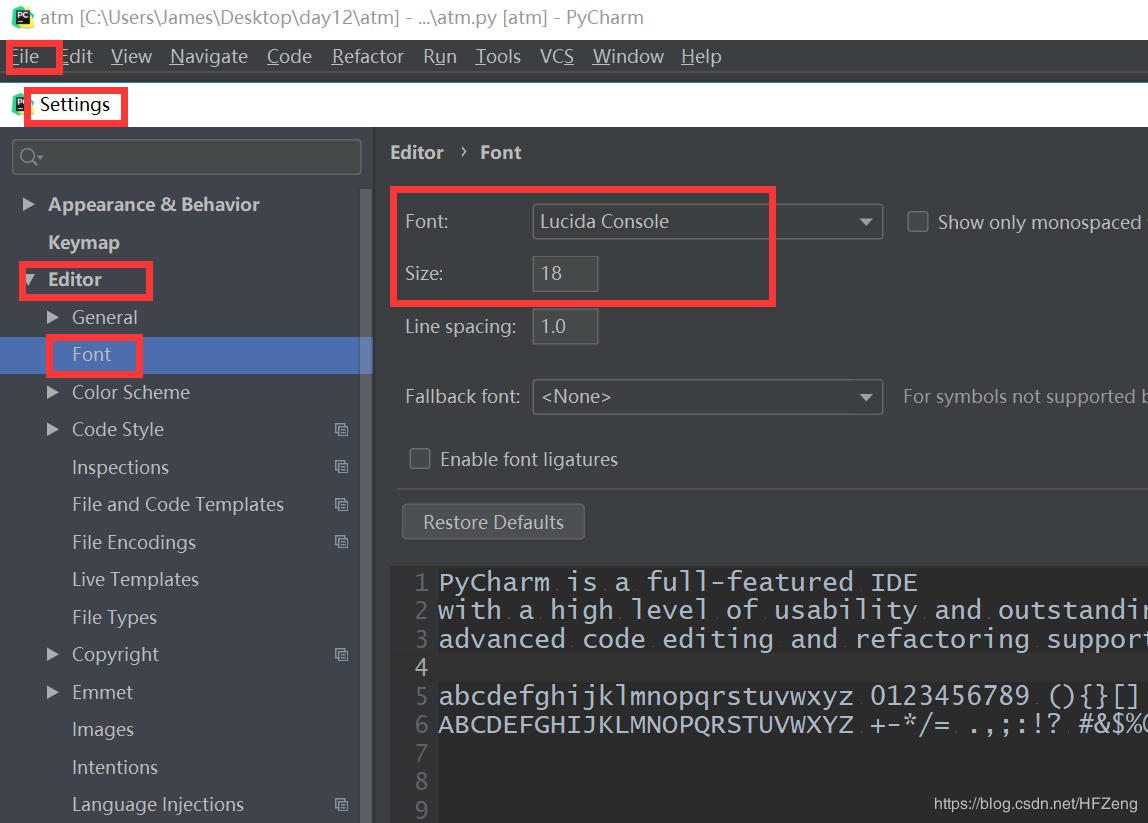Screen dimensions: 1148x823
Task: Toggle Enable font ligatures checkbox
Action: coord(420,459)
